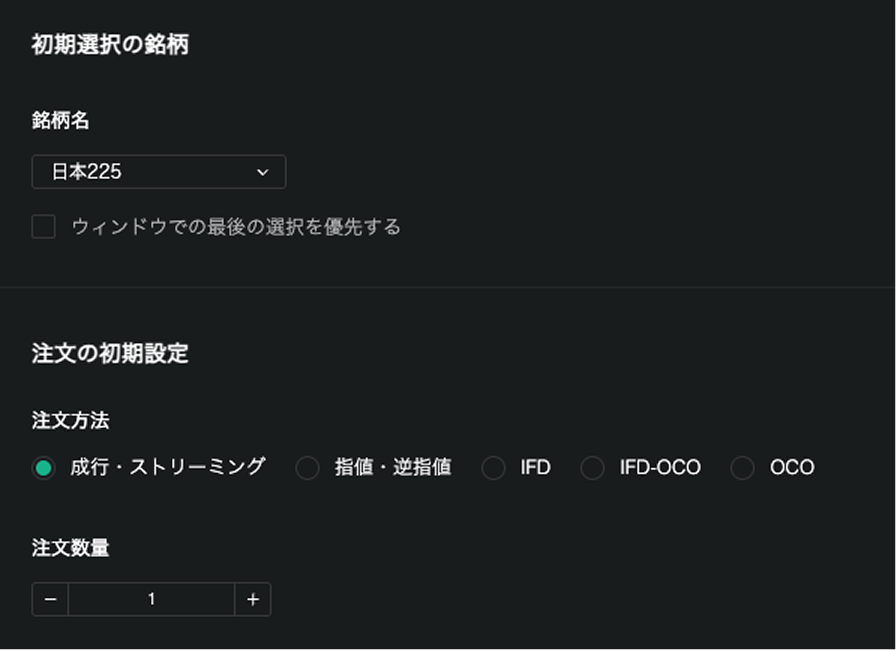This screenshot has width=896, height=650.
Task: Click the chevron arrow in 銘柄名 dropdown
Action: [263, 172]
